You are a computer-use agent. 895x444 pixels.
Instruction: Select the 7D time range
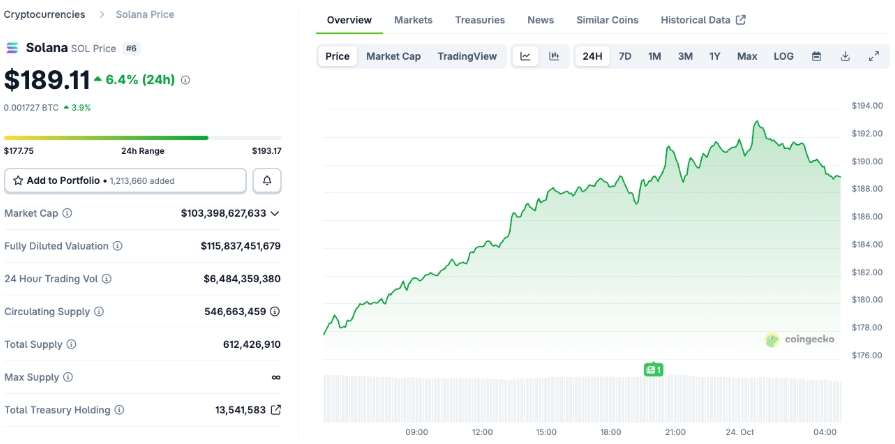pyautogui.click(x=625, y=56)
